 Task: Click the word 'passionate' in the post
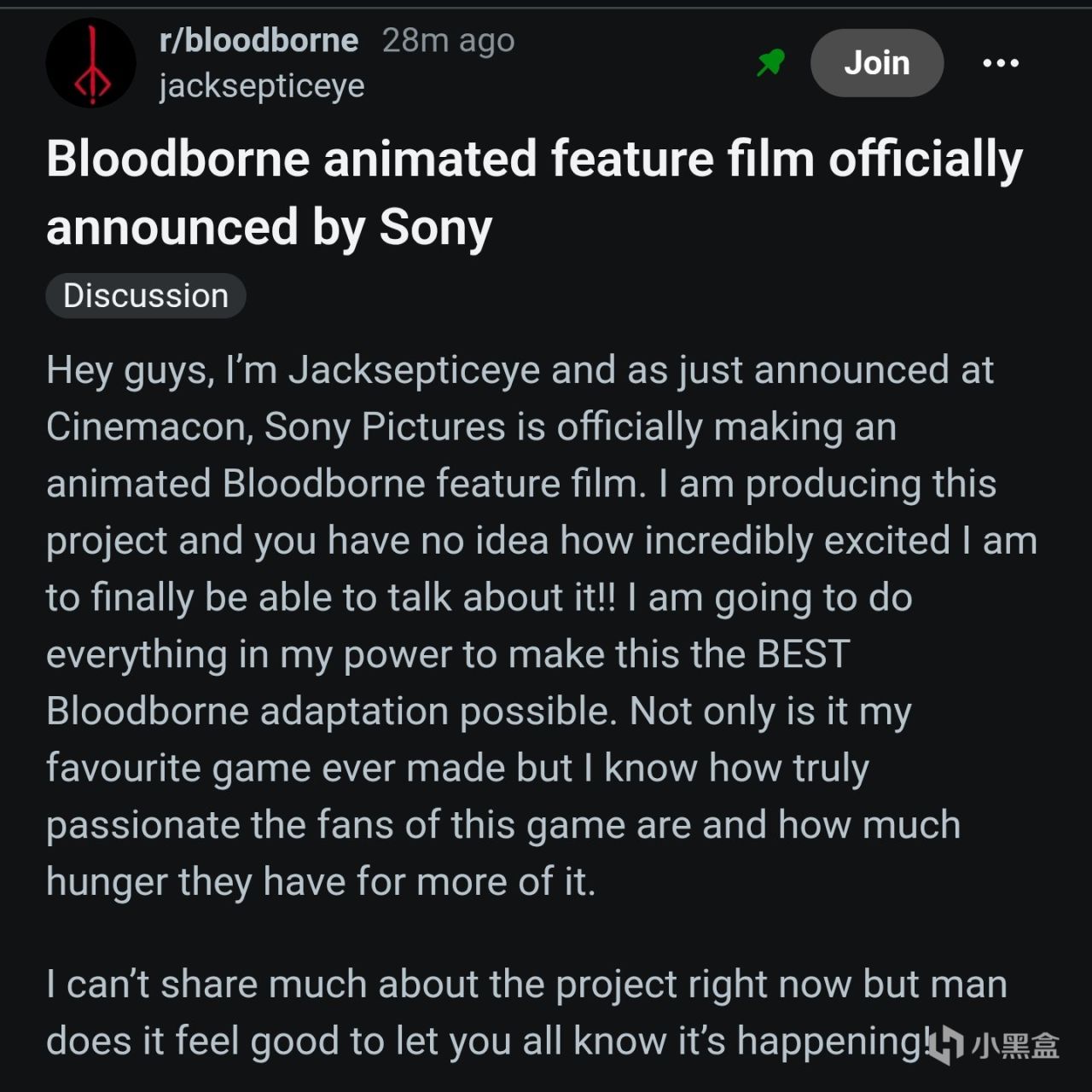[142, 825]
